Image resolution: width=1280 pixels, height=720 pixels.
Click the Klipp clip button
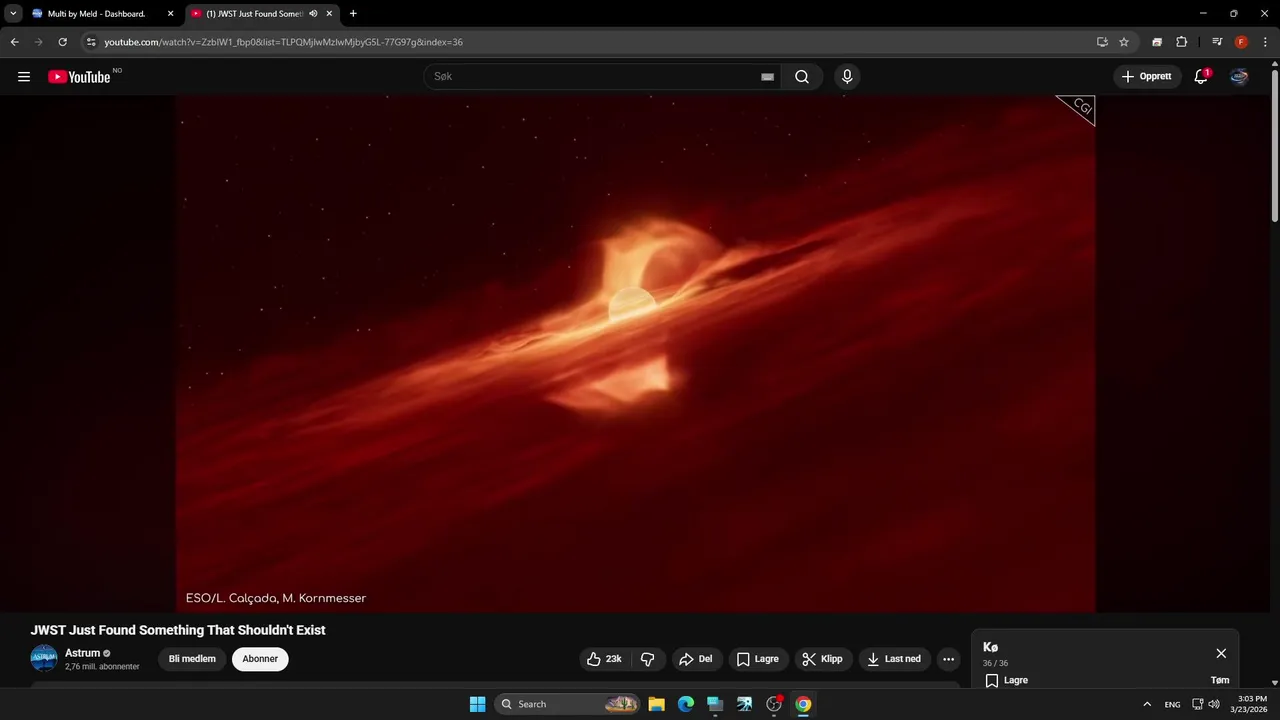pyautogui.click(x=824, y=659)
